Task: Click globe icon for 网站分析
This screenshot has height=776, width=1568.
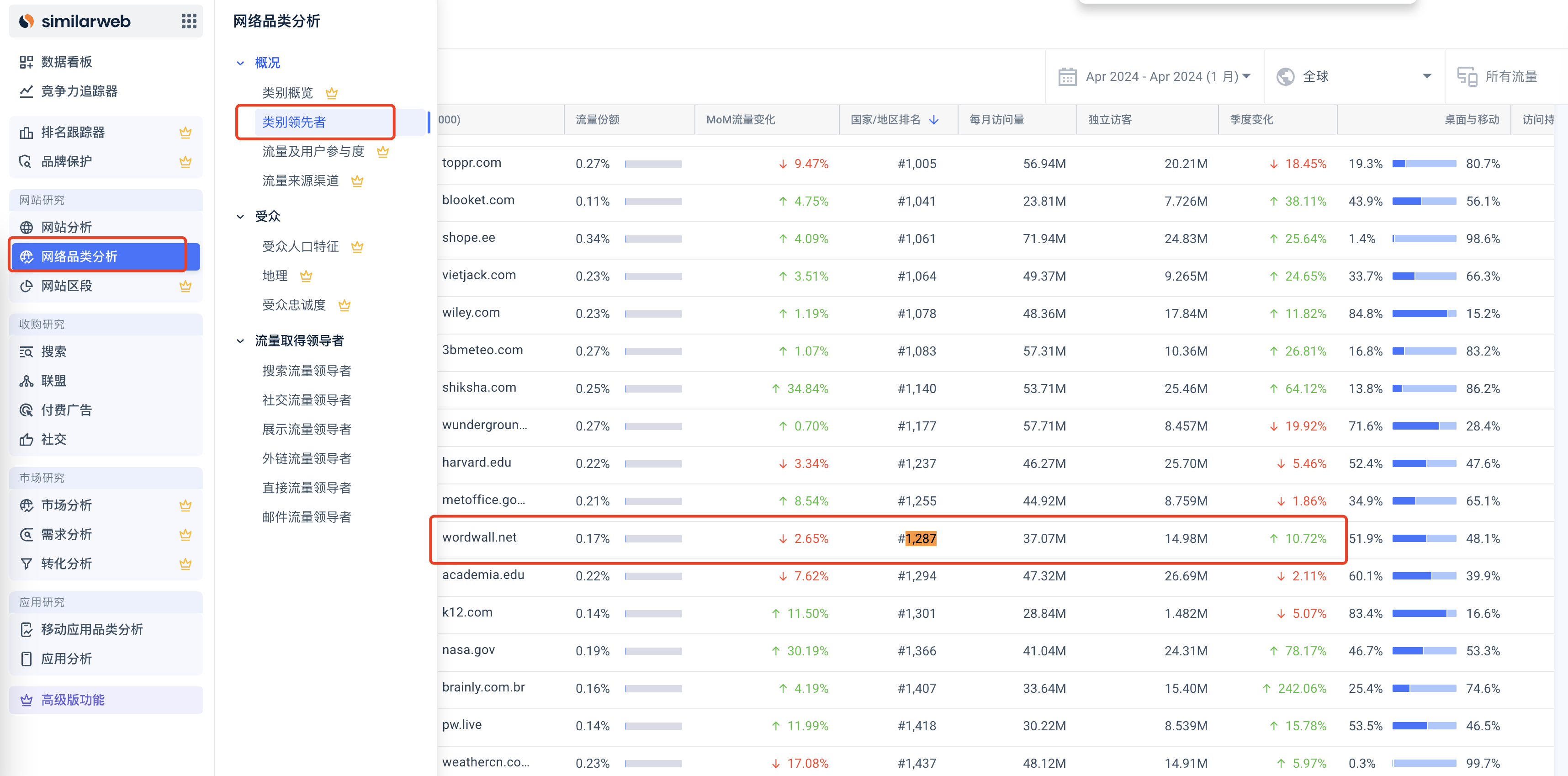Action: tap(26, 227)
